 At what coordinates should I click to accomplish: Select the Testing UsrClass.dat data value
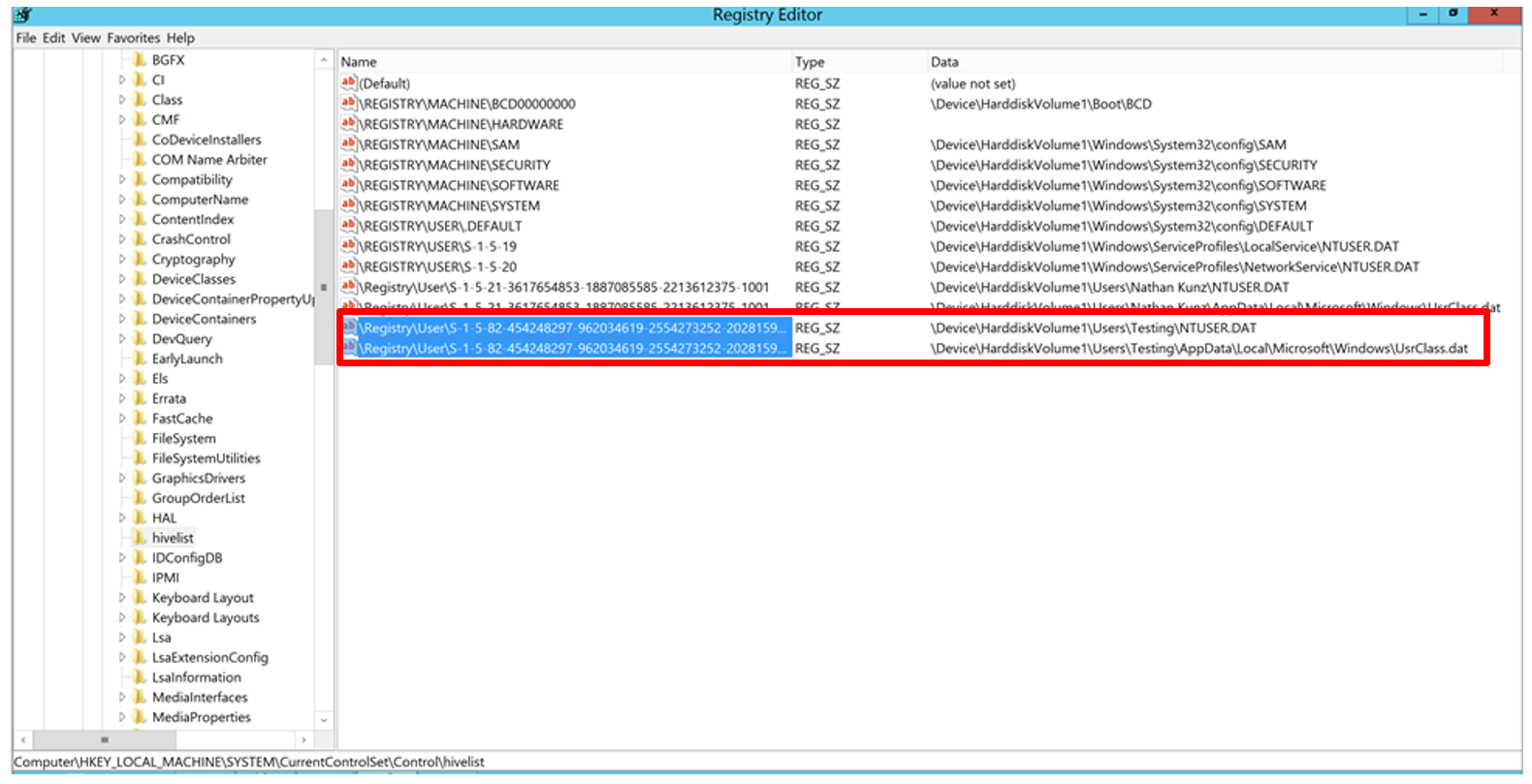pyautogui.click(x=1199, y=348)
